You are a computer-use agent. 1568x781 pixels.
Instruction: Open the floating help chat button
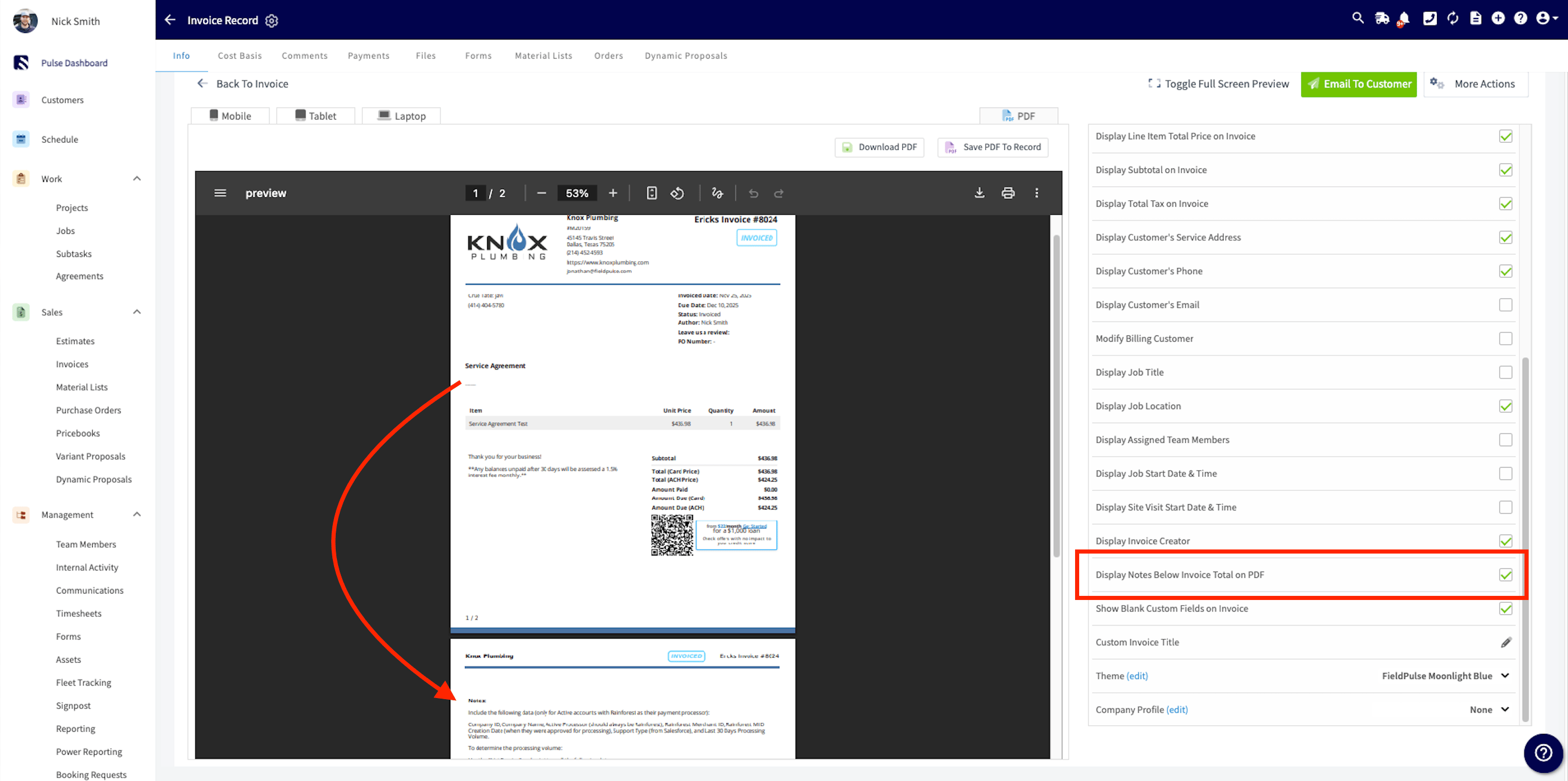point(1543,753)
